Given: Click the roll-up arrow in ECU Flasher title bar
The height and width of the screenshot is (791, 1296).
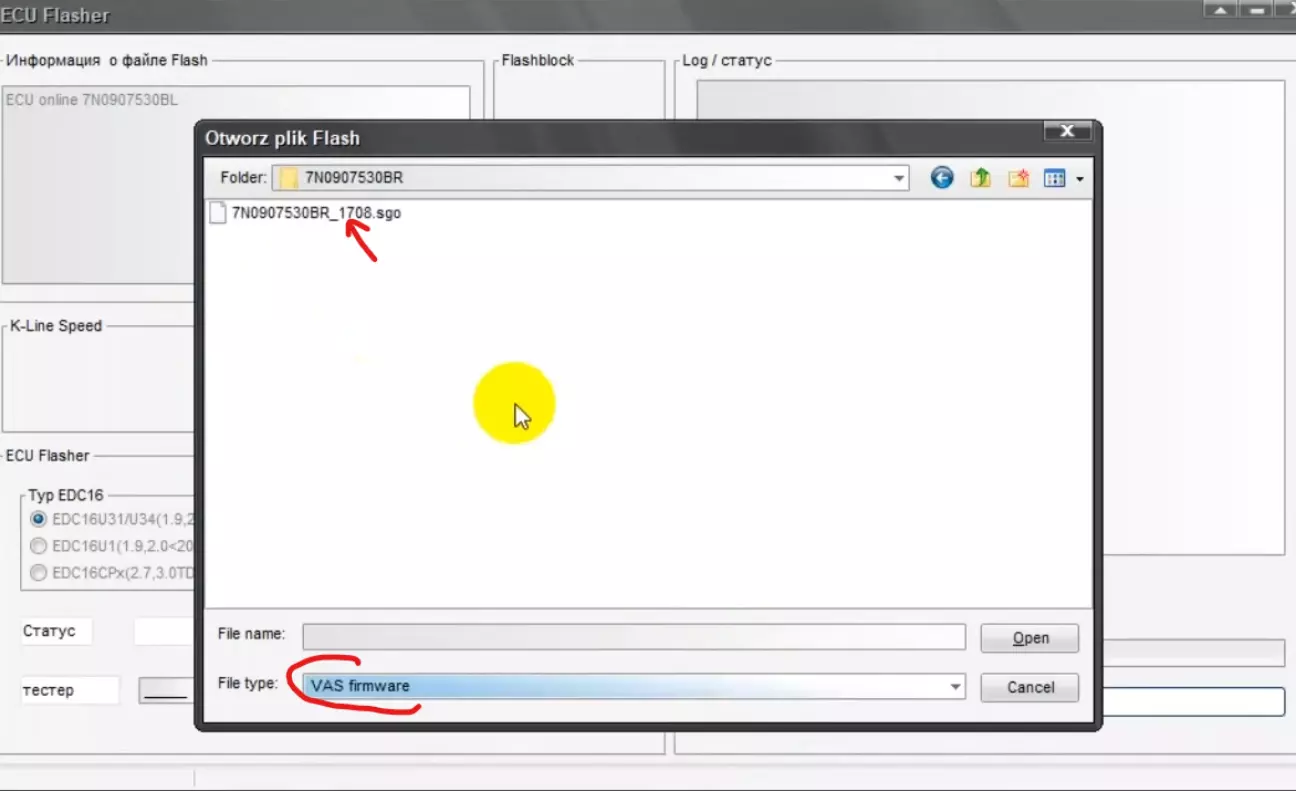Looking at the screenshot, I should point(1219,10).
